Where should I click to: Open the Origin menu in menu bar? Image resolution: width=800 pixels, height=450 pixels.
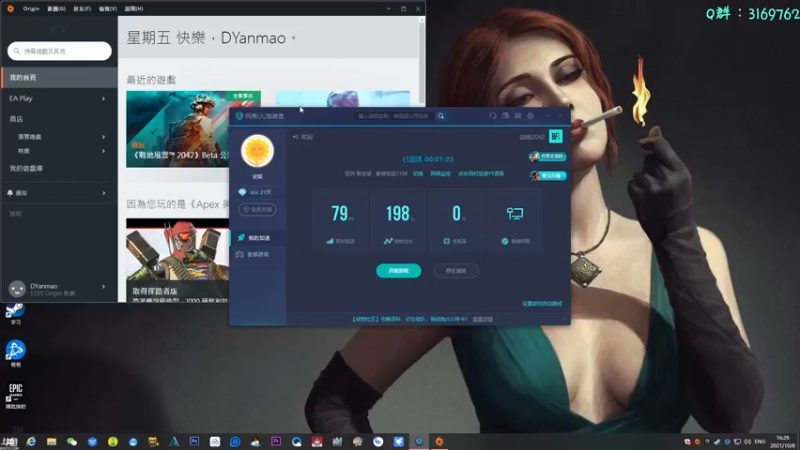click(31, 9)
